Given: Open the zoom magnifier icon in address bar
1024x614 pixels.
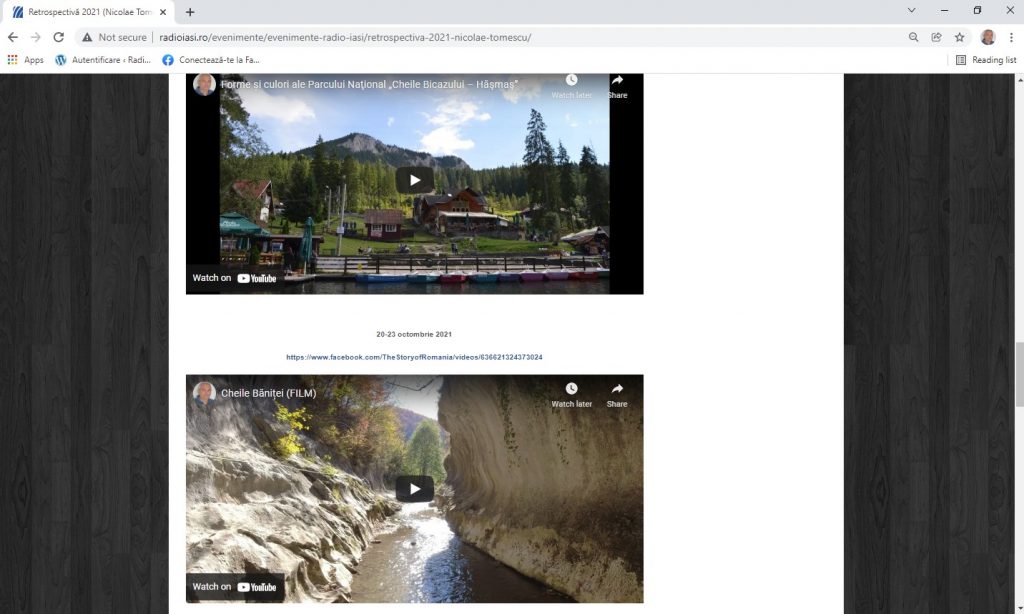Looking at the screenshot, I should tap(913, 37).
